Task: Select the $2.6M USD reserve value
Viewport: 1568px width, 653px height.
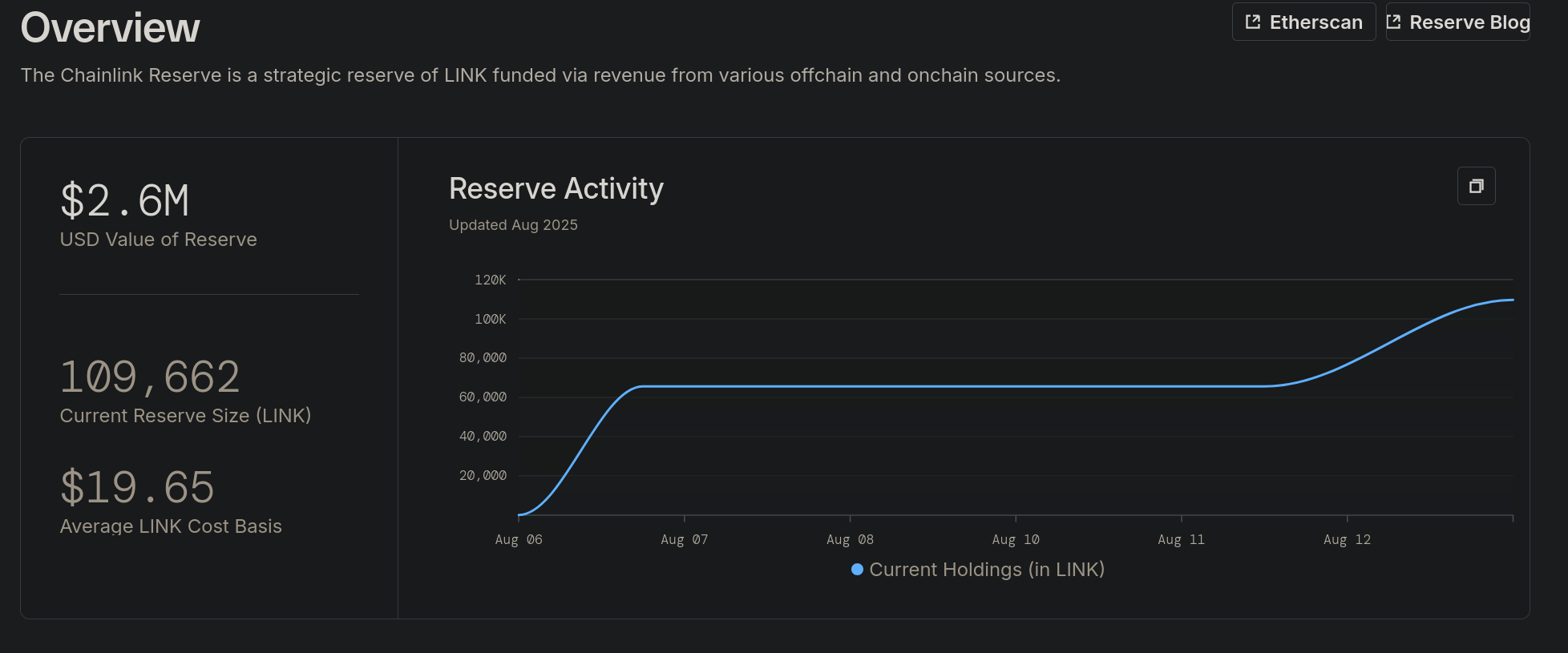Action: tap(125, 200)
